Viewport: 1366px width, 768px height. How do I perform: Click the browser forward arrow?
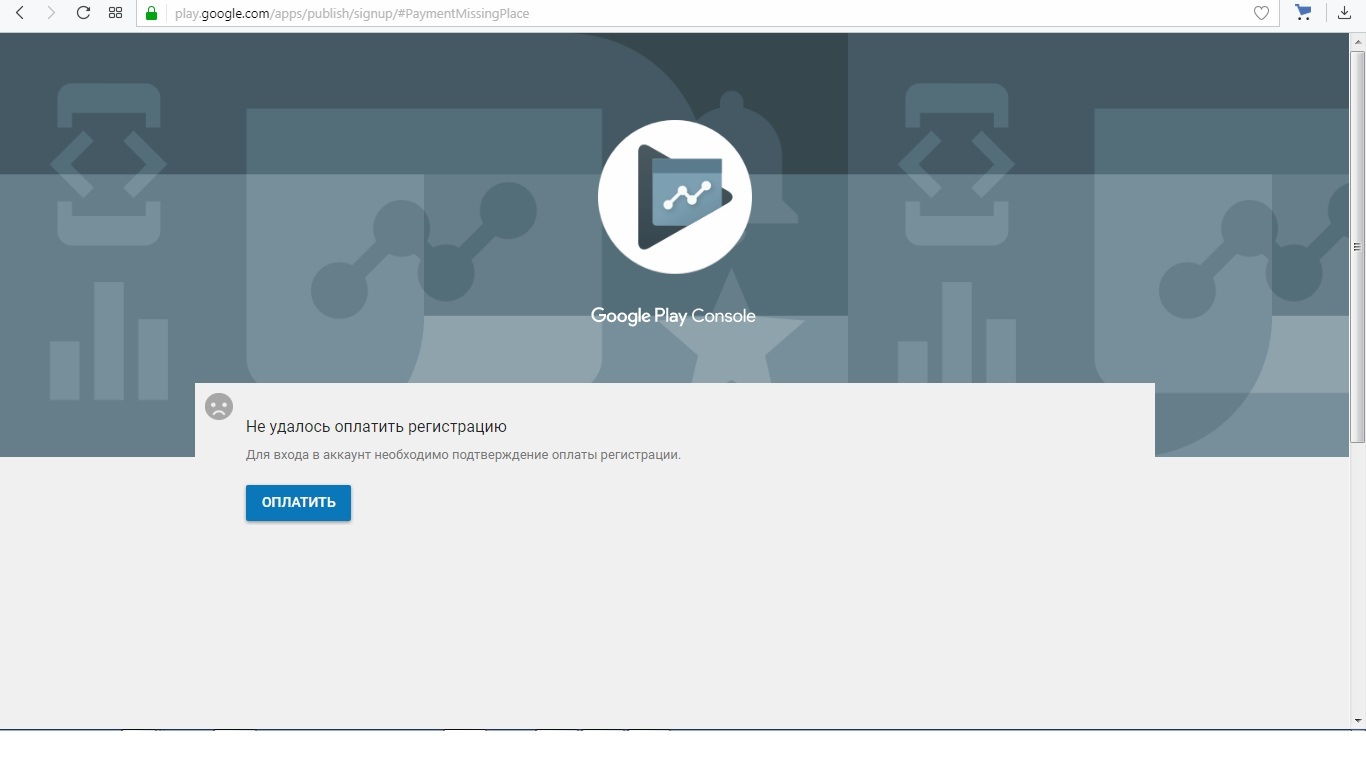click(x=51, y=13)
